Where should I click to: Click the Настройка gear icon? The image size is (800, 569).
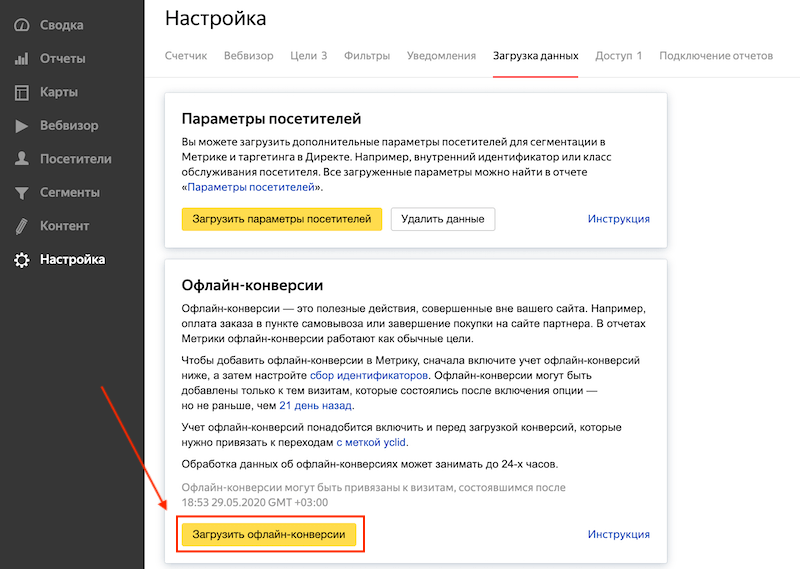(21, 260)
